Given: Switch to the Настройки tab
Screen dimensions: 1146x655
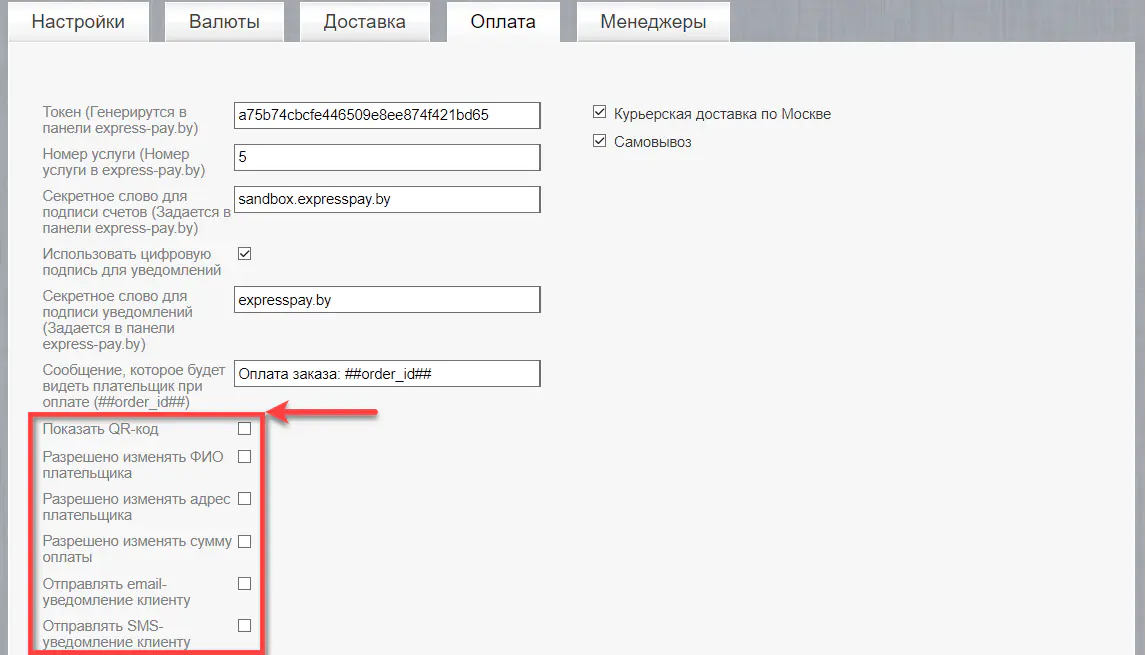Looking at the screenshot, I should (x=78, y=20).
